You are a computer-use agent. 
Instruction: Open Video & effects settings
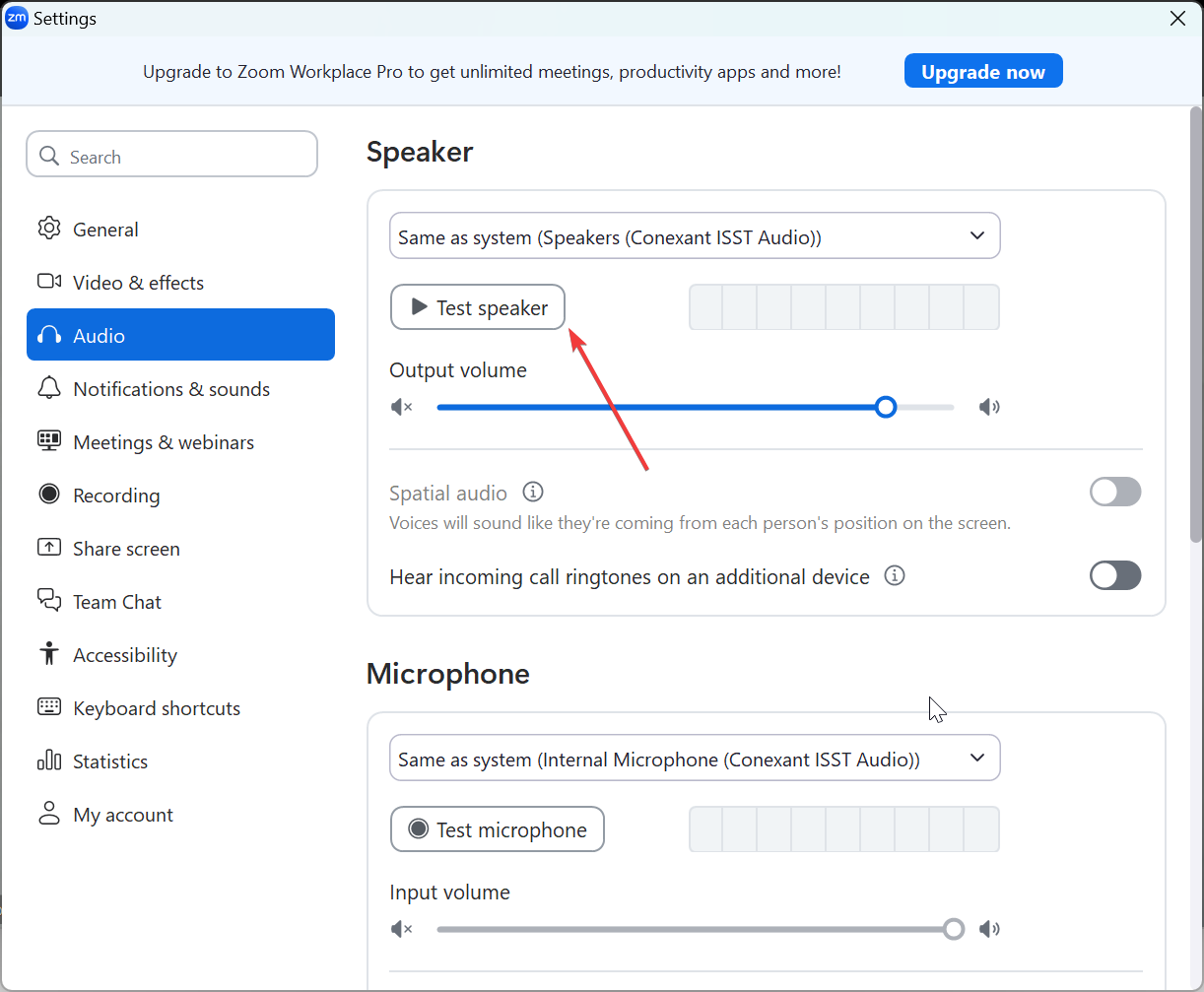(x=138, y=283)
